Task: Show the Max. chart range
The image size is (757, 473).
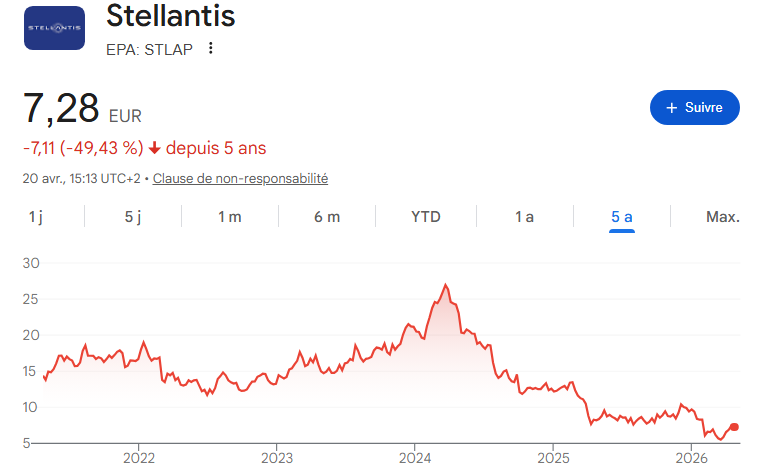Action: (x=723, y=217)
